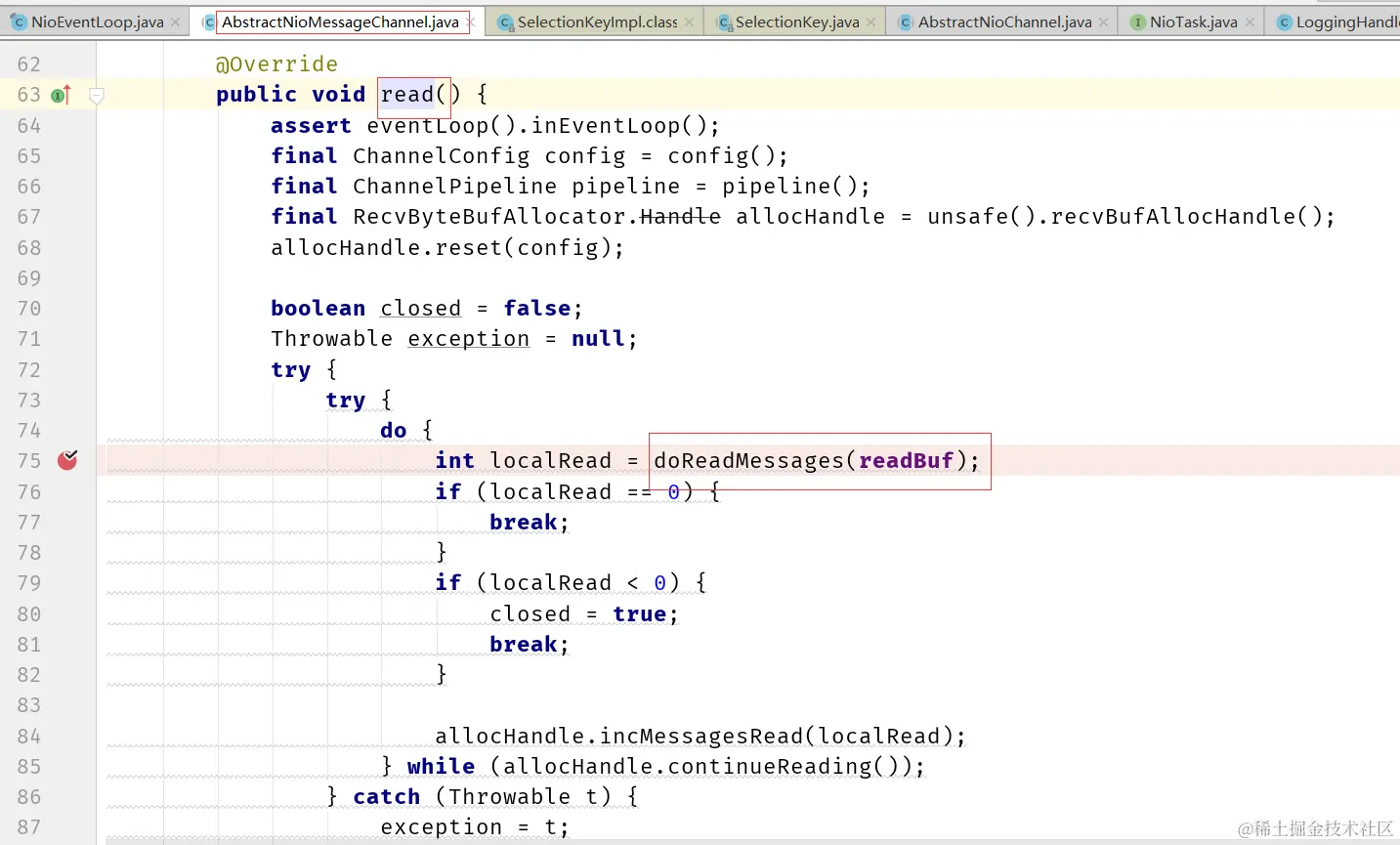The height and width of the screenshot is (845, 1400).
Task: Select the AbstractNioMessageChannel.java tab
Action: [340, 21]
